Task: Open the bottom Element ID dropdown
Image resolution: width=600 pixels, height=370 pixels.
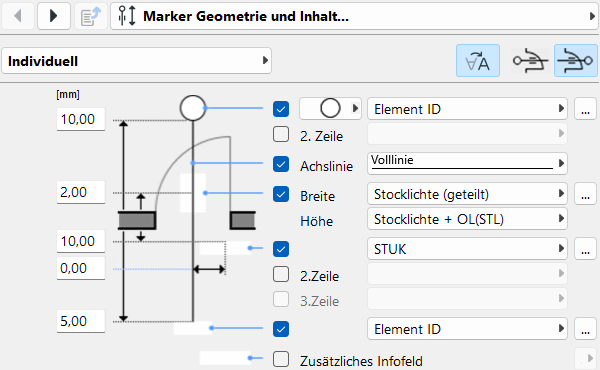Action: (x=467, y=329)
